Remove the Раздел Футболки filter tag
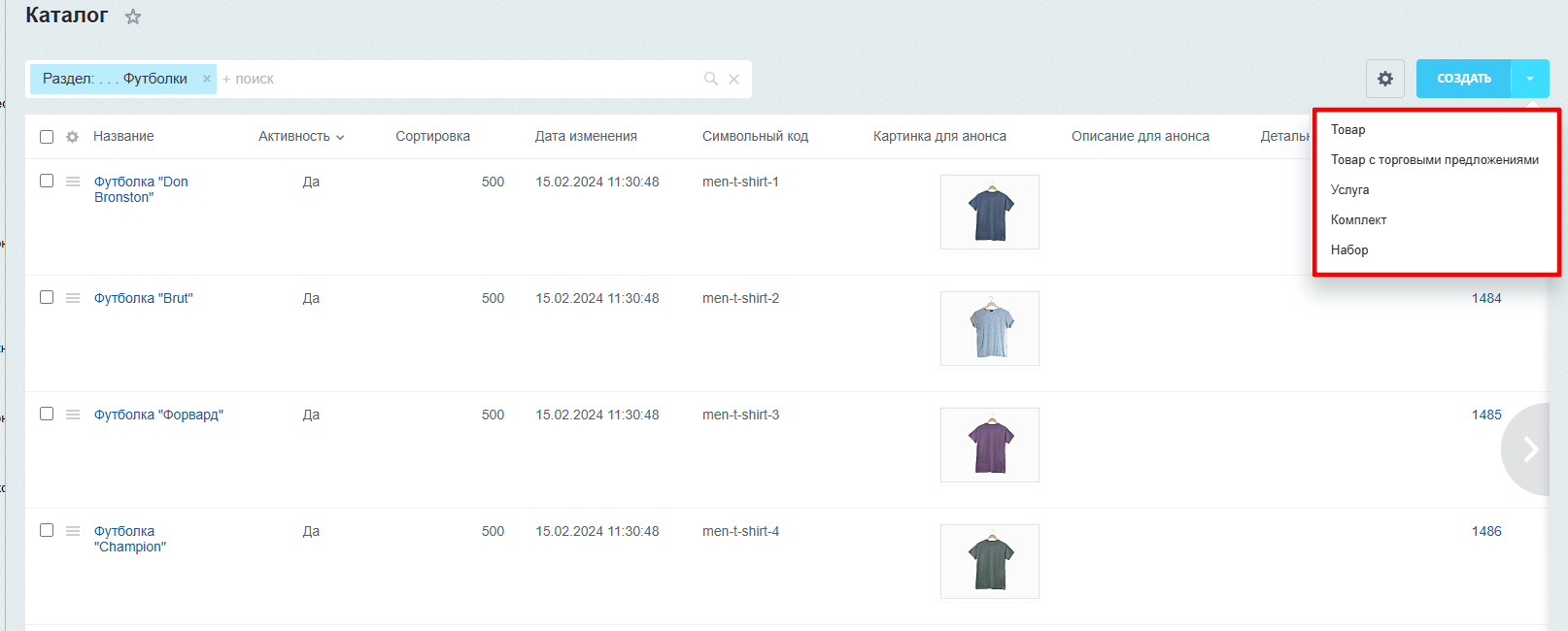Screen dimensions: 1568x631 206,79
